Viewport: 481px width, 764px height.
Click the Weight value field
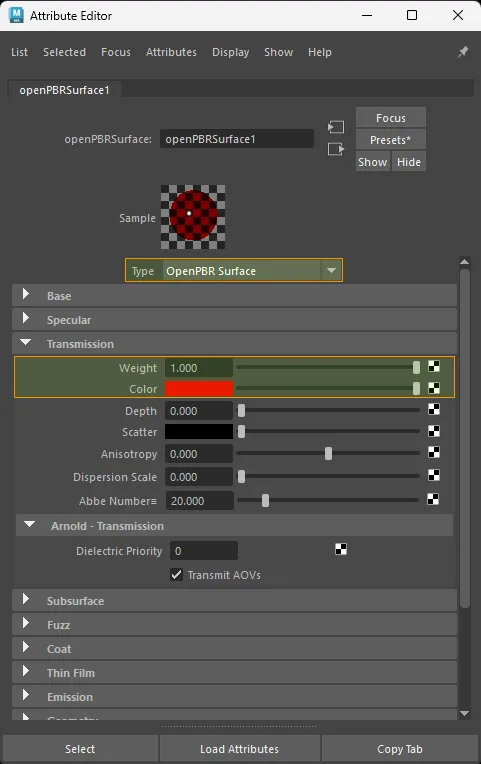[x=199, y=368]
